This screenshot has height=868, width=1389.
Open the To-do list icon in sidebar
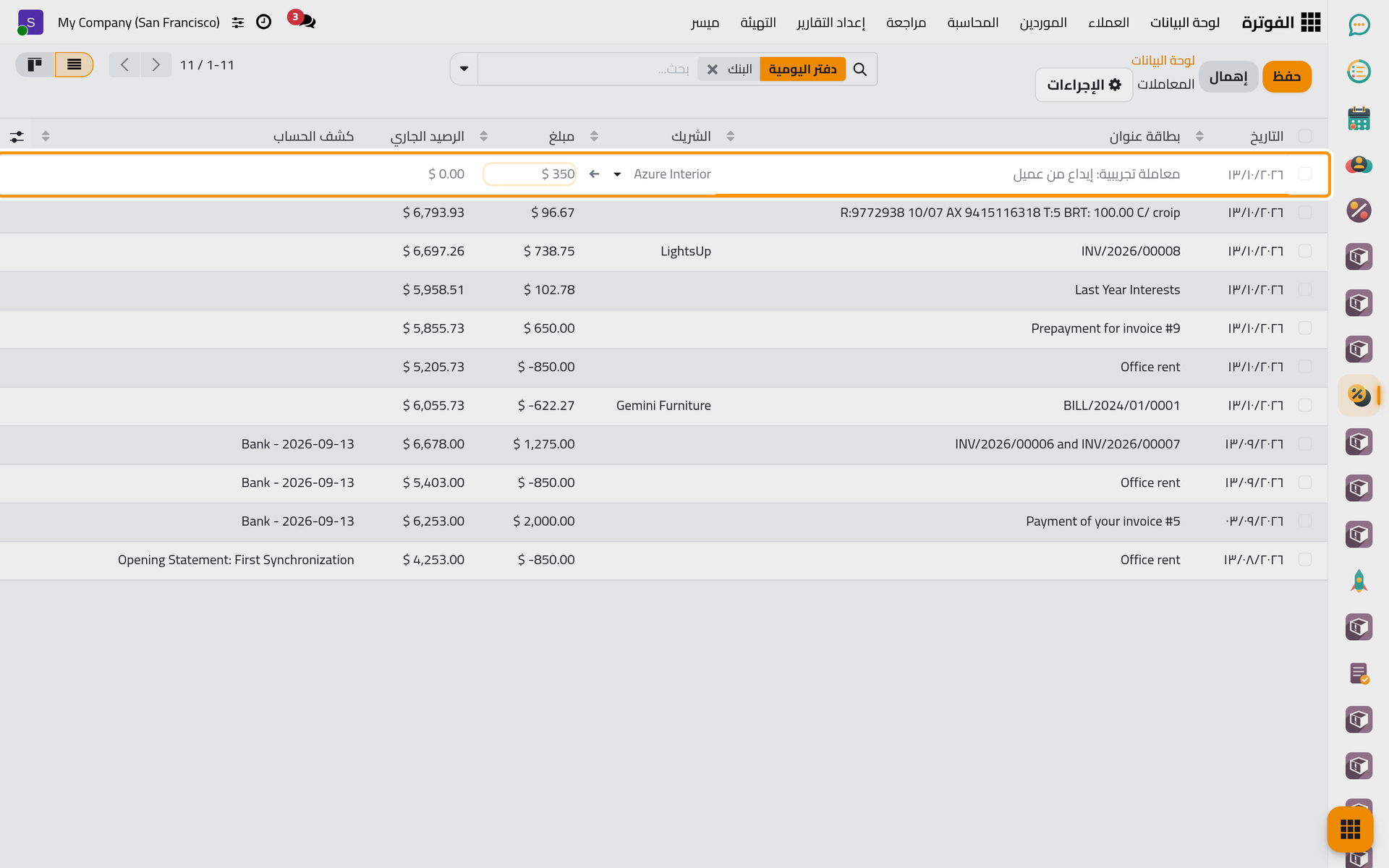click(x=1359, y=72)
